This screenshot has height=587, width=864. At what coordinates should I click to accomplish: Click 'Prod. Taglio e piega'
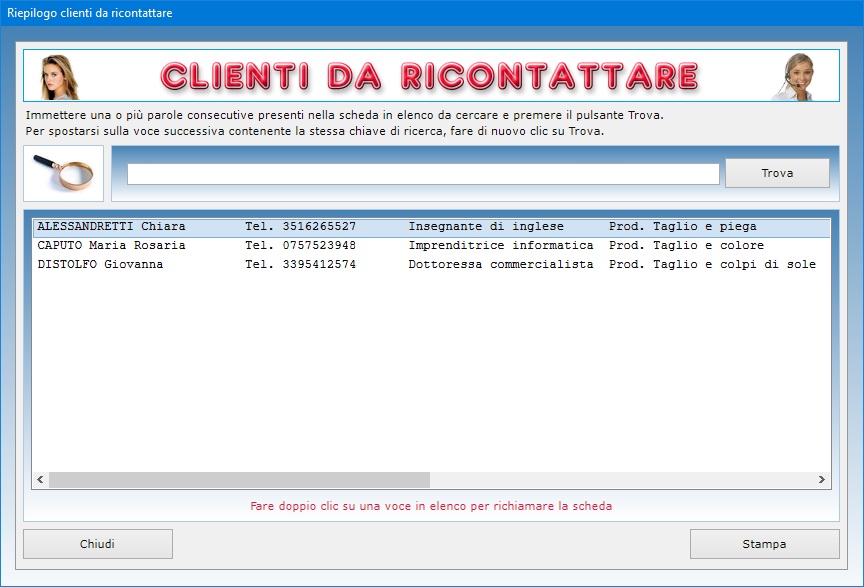click(683, 227)
